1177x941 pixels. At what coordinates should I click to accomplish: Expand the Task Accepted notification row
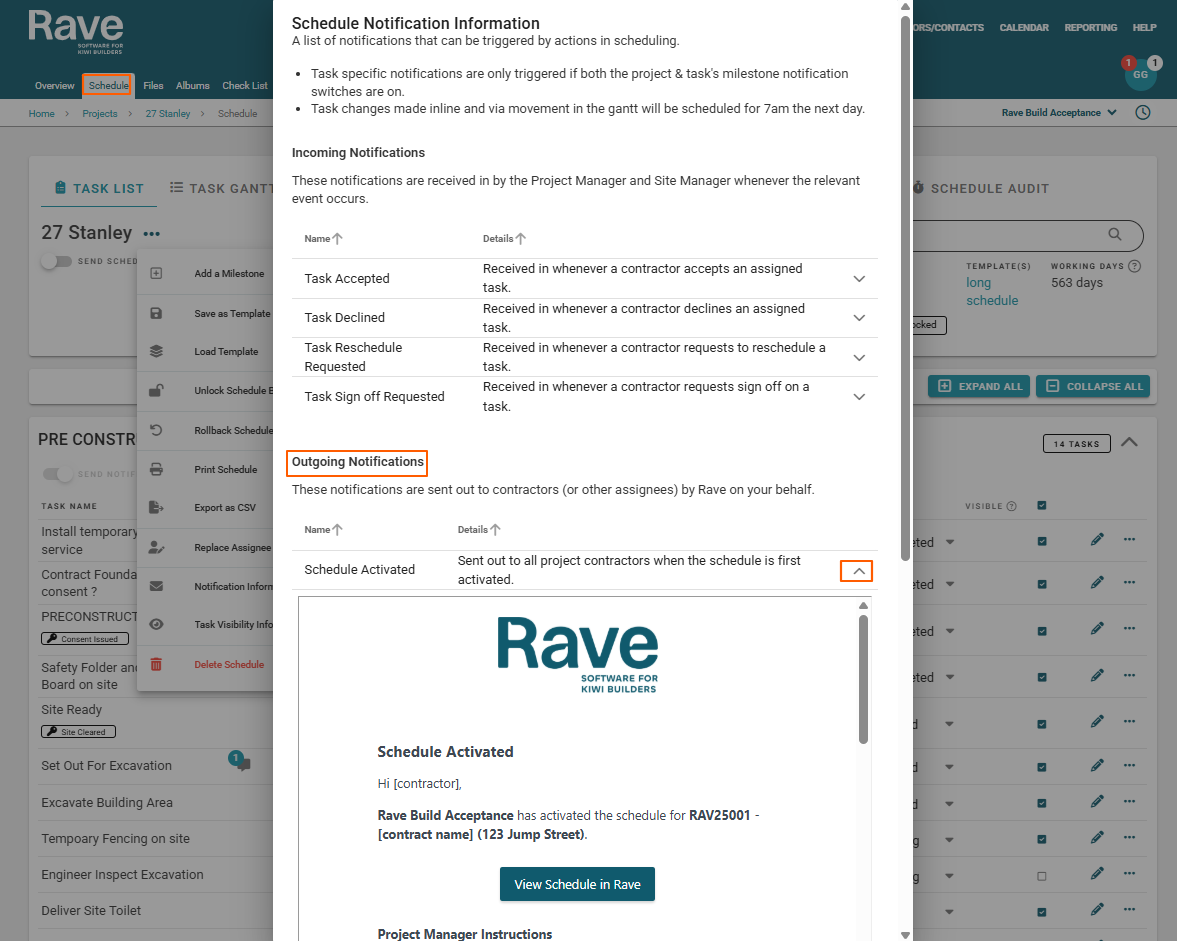[x=859, y=278]
